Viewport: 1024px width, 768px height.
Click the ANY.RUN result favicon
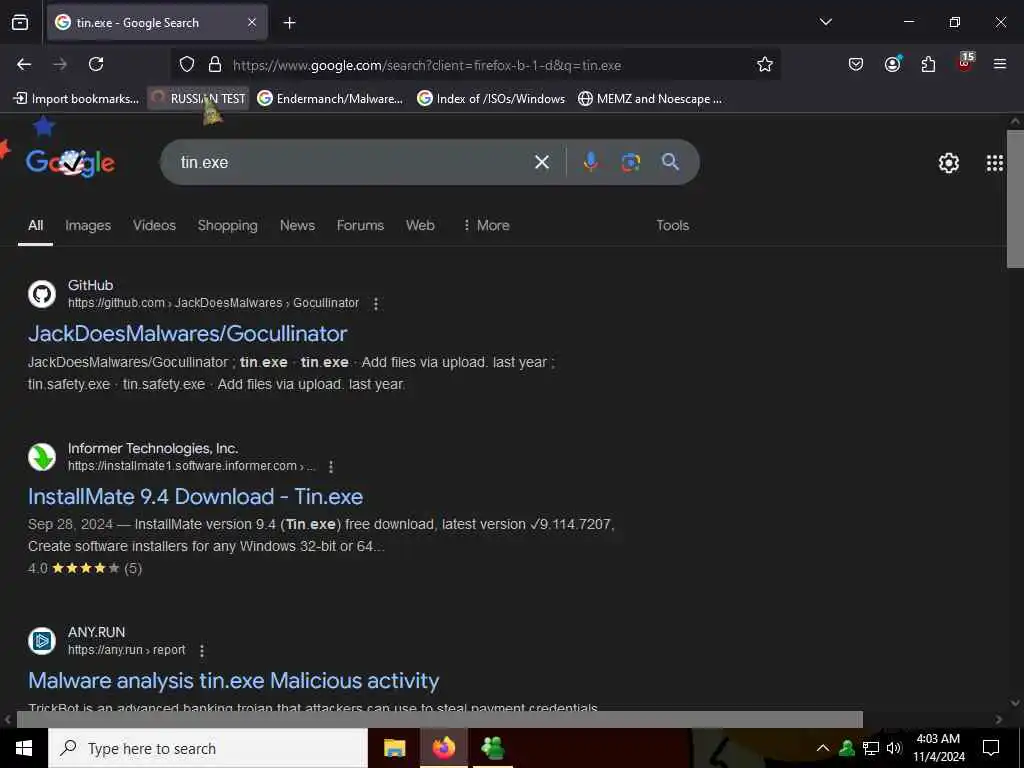(42, 641)
